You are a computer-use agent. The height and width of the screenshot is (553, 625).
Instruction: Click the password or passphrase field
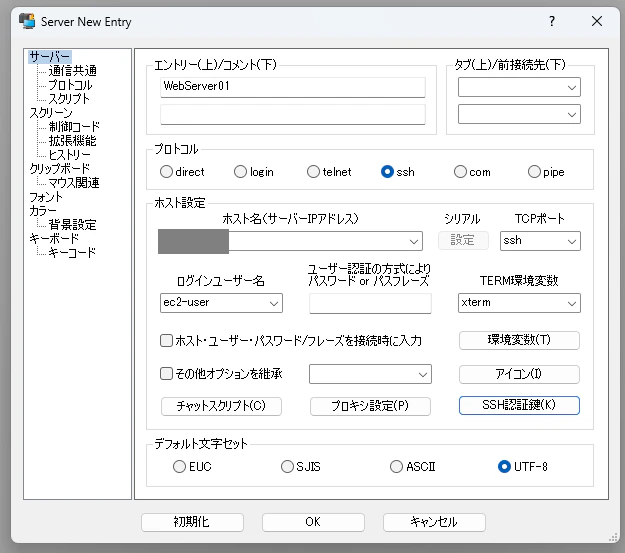[x=370, y=303]
